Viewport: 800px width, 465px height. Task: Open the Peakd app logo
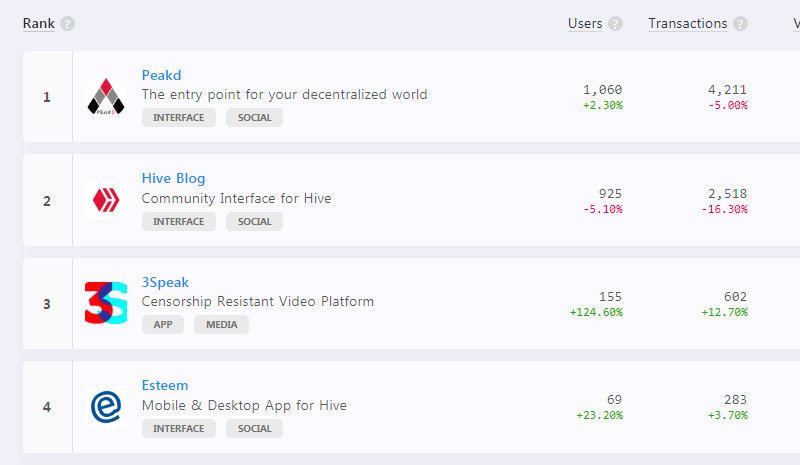(x=106, y=96)
